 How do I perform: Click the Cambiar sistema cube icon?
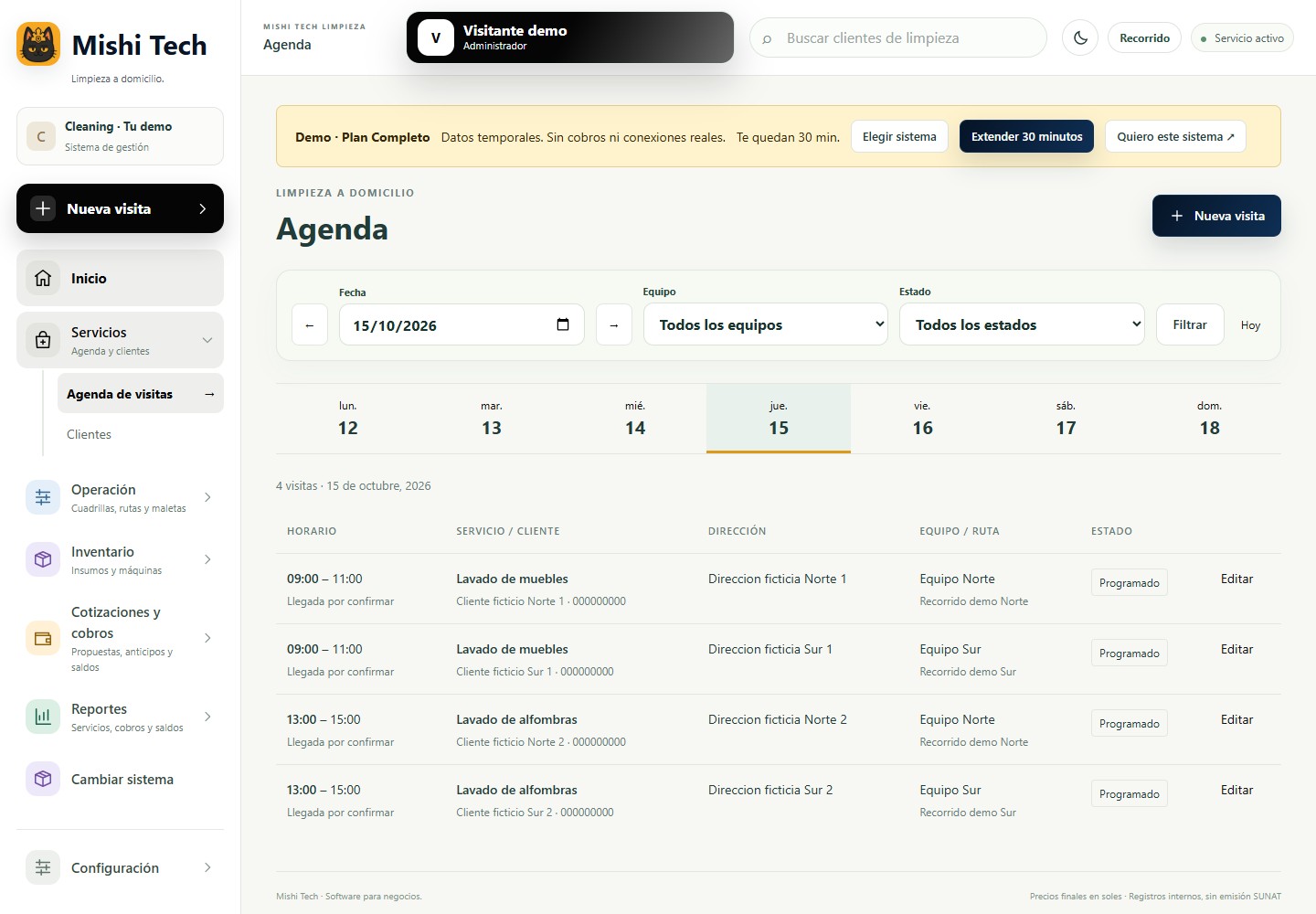(43, 779)
